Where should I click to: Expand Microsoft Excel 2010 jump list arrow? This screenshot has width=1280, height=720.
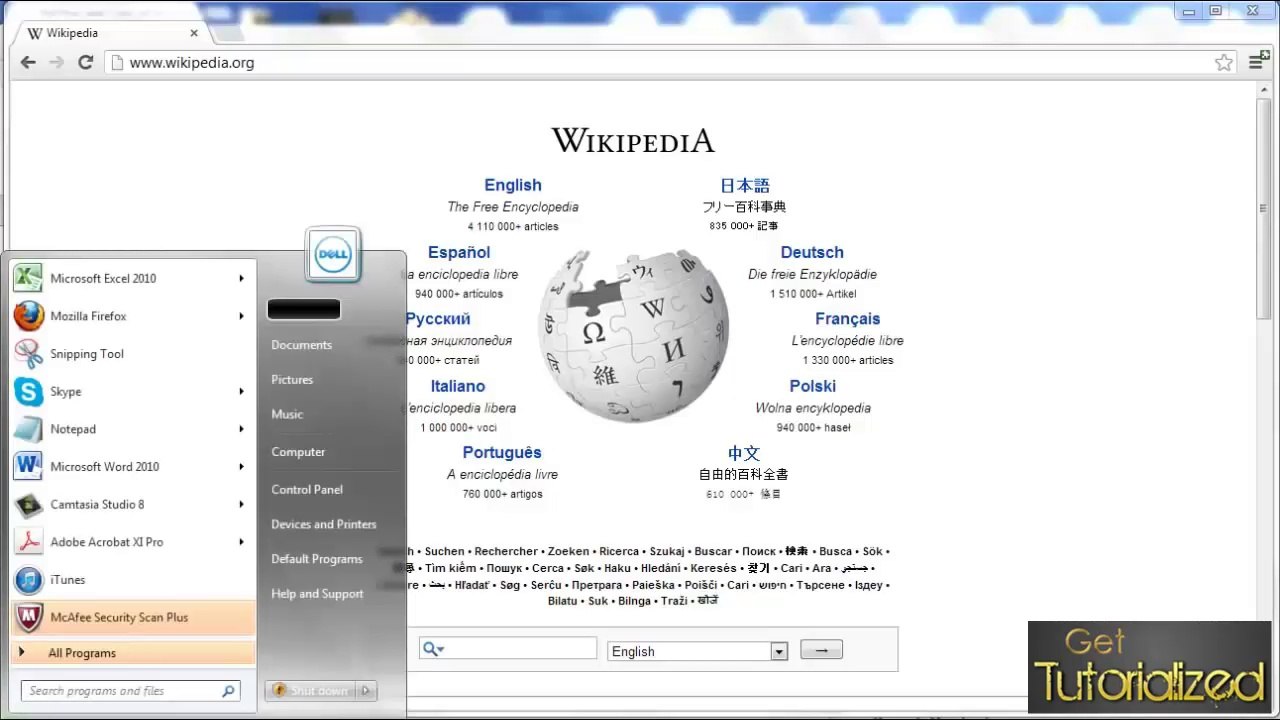click(241, 278)
